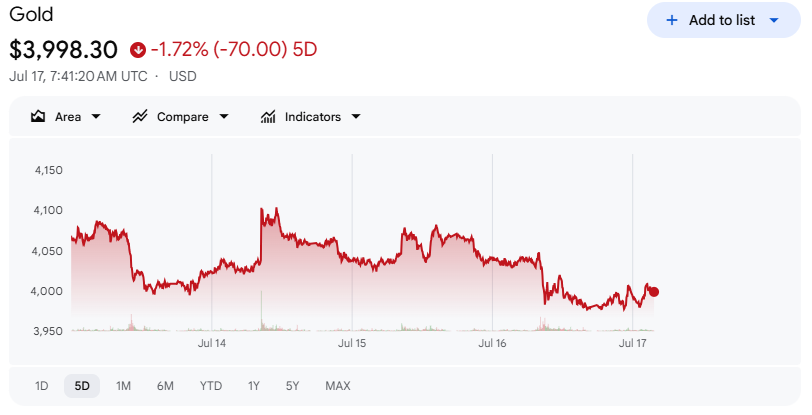
Task: Click the red current-price dot on chart
Action: tap(654, 292)
